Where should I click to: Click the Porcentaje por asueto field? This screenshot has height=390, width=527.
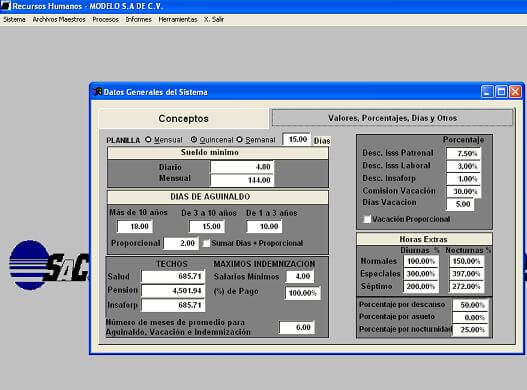(470, 317)
